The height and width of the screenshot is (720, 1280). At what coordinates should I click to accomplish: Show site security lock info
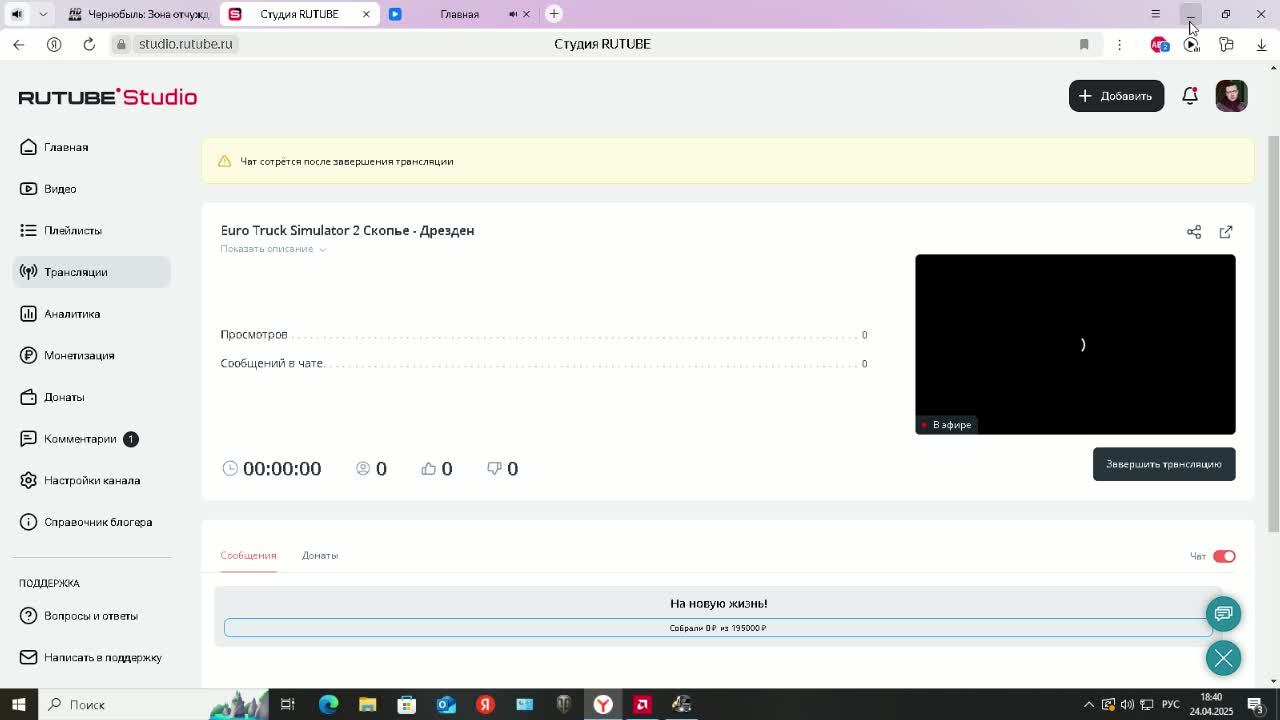(x=121, y=44)
